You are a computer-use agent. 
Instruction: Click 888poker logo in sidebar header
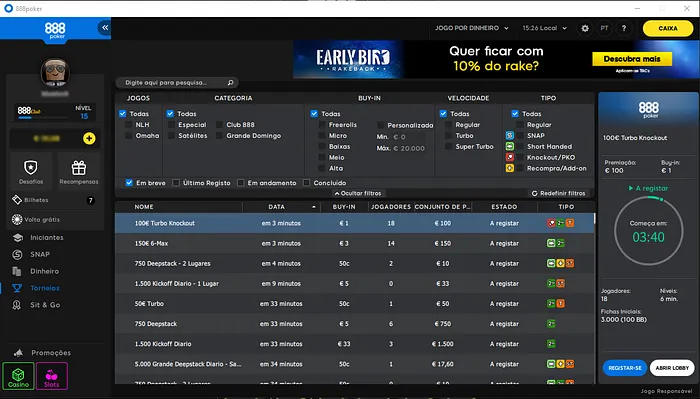[x=55, y=30]
